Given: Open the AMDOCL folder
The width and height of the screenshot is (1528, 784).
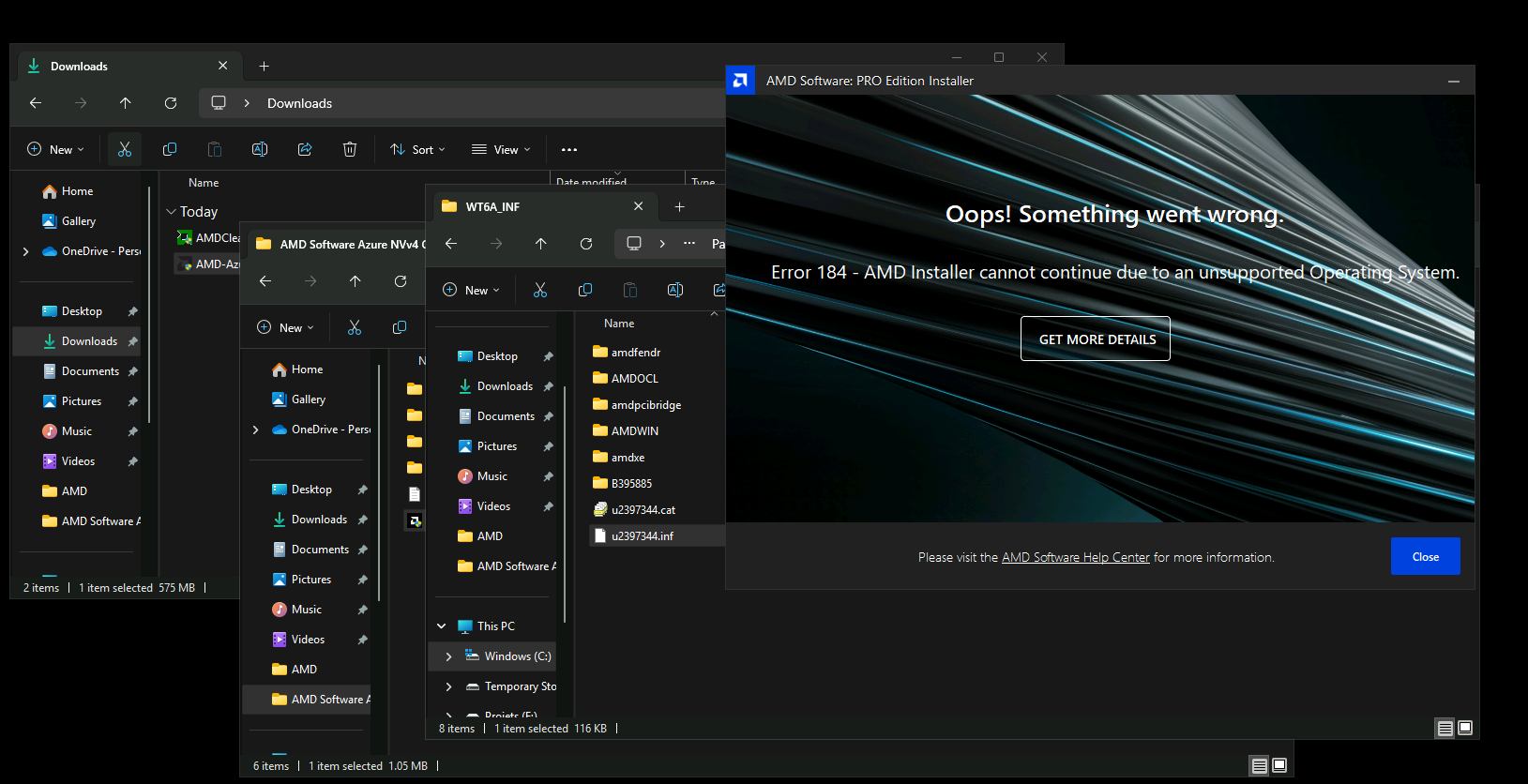Looking at the screenshot, I should point(626,379).
